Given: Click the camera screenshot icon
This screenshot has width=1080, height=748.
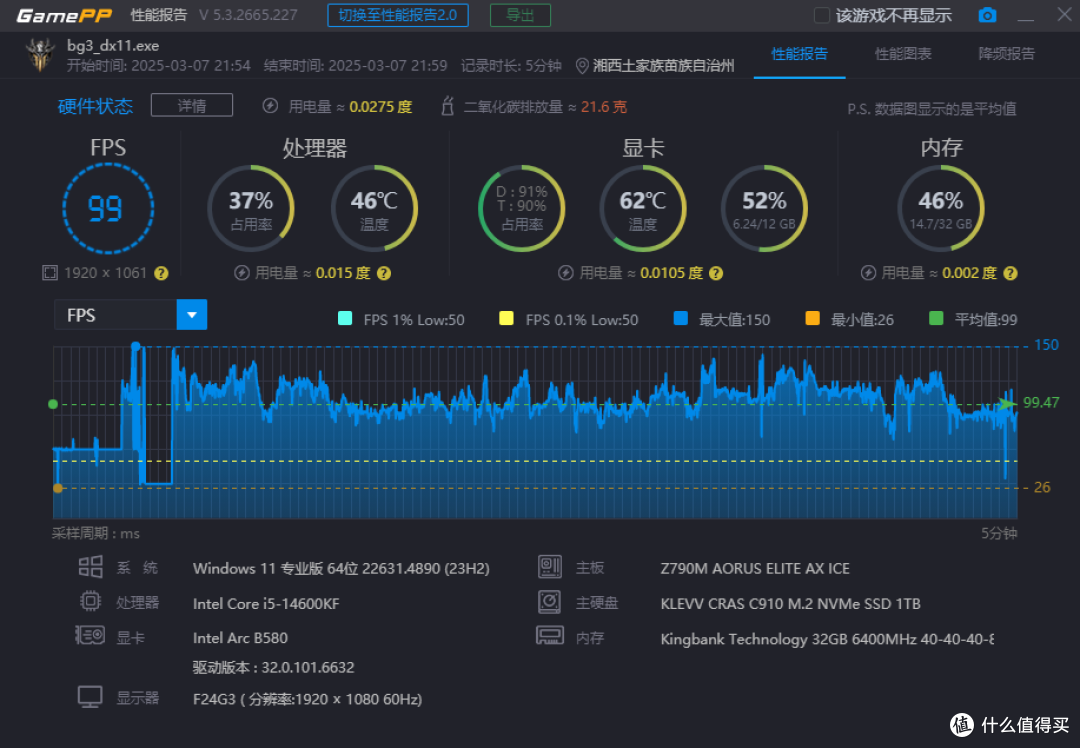Looking at the screenshot, I should [x=987, y=15].
